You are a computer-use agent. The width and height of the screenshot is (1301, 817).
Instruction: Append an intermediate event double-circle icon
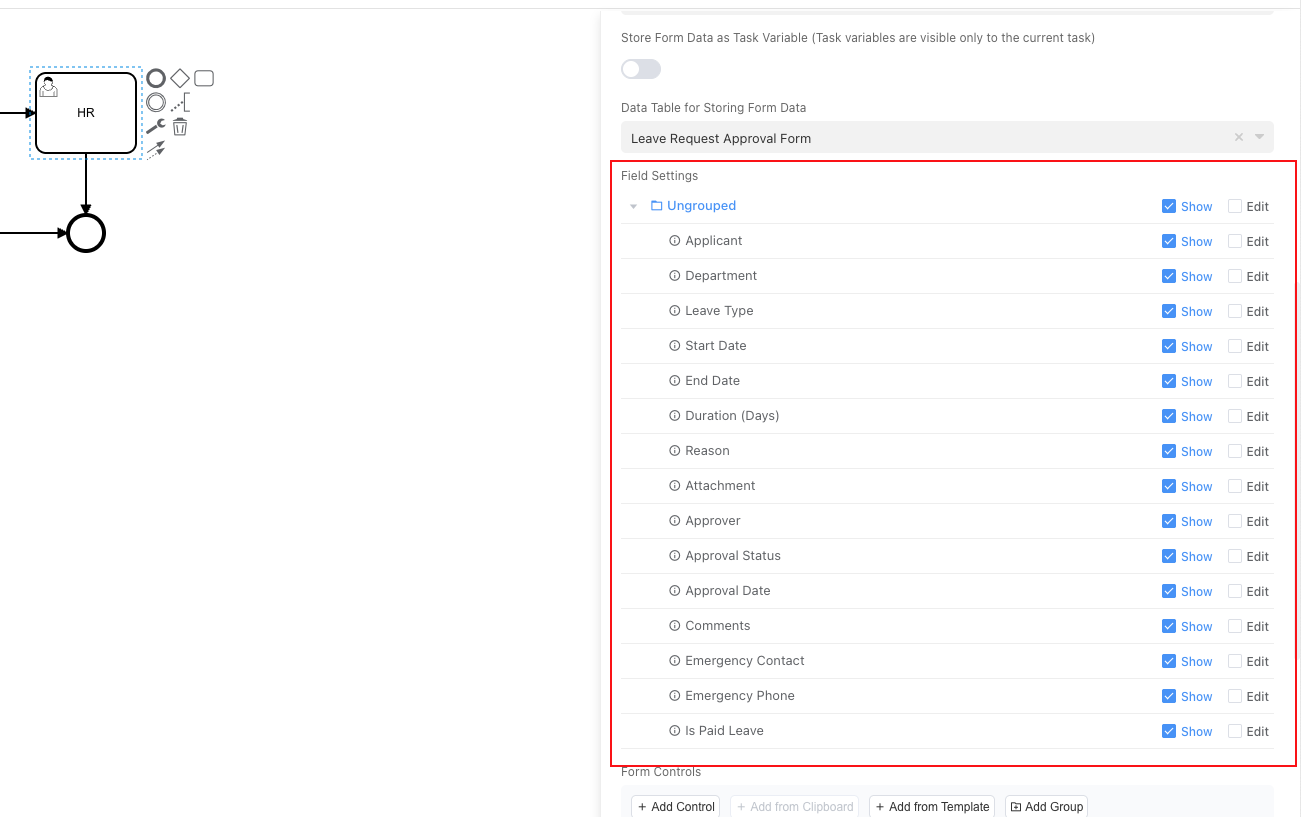click(x=156, y=102)
